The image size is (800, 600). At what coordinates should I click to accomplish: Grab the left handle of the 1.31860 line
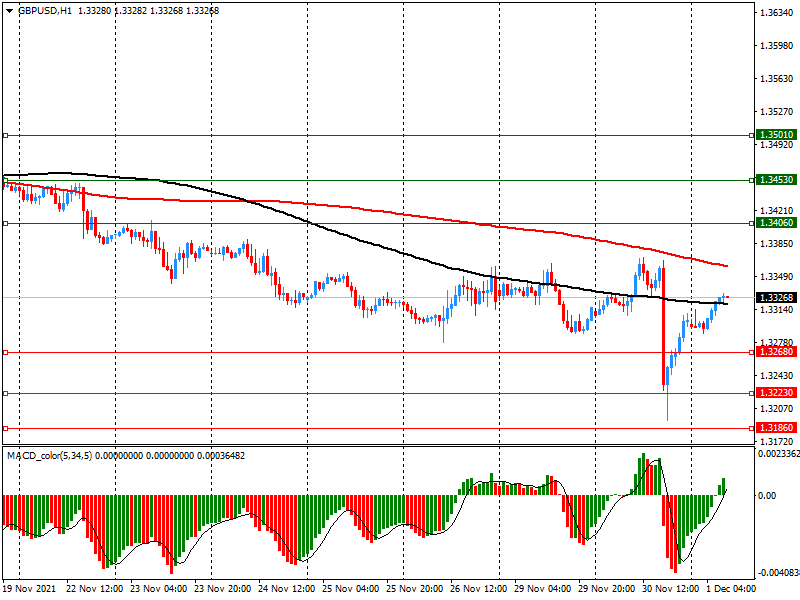5,429
